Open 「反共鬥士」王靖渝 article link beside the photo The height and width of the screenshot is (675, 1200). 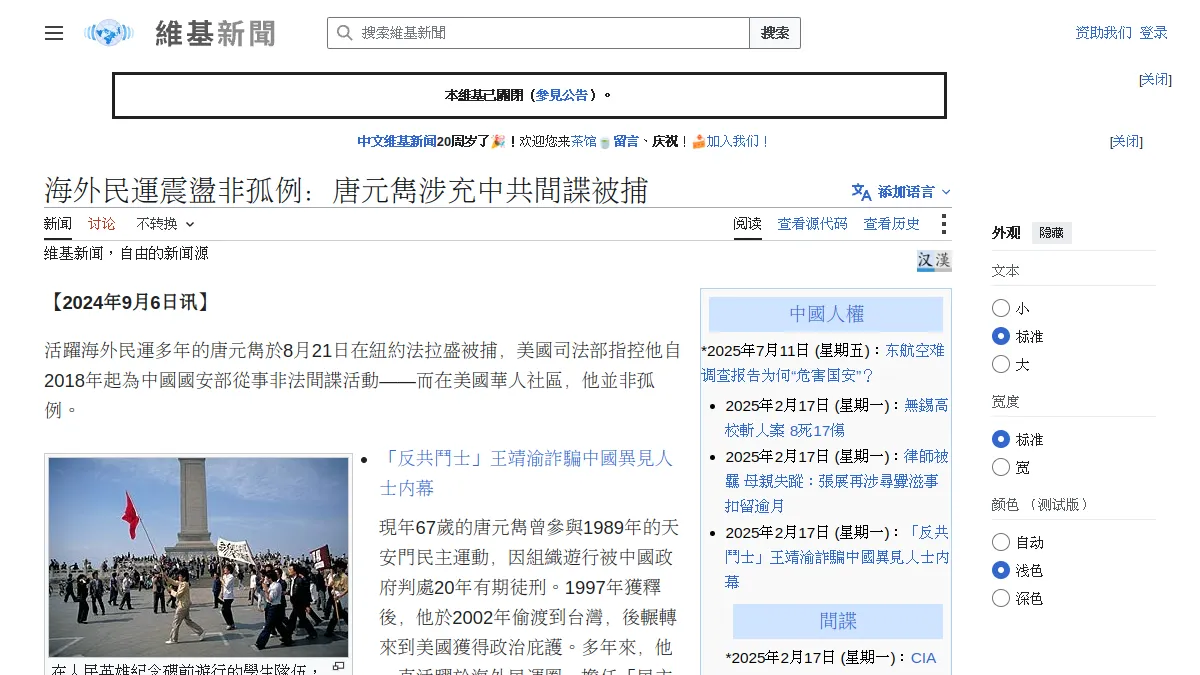[527, 473]
